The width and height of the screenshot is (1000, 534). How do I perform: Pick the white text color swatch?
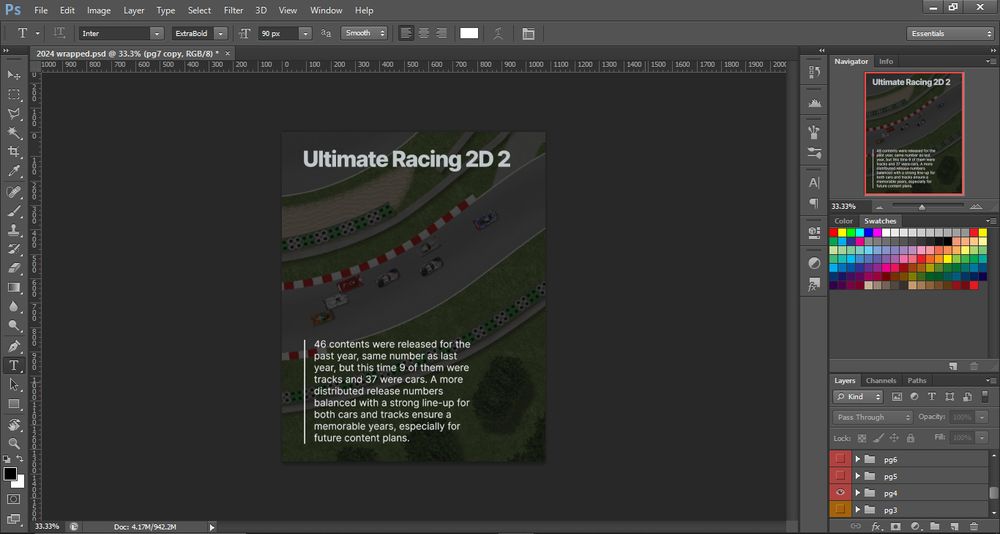[x=469, y=33]
